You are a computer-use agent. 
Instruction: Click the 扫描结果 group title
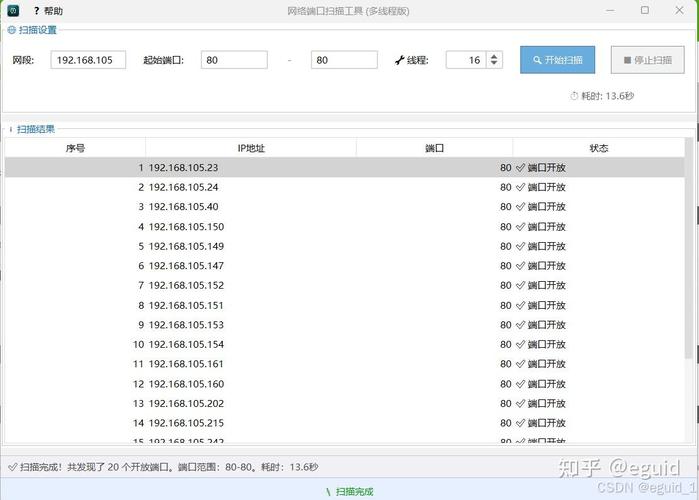36,129
